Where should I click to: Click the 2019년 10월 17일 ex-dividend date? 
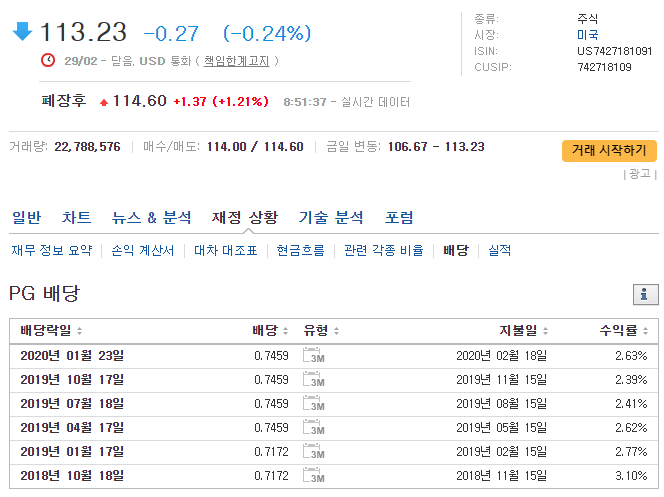72,380
